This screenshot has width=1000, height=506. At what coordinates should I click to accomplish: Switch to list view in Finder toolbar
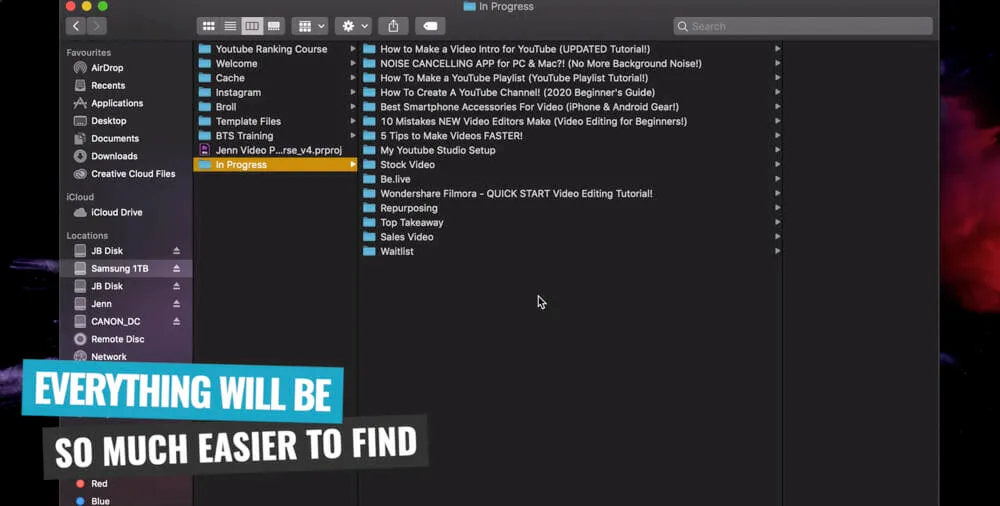pyautogui.click(x=230, y=26)
